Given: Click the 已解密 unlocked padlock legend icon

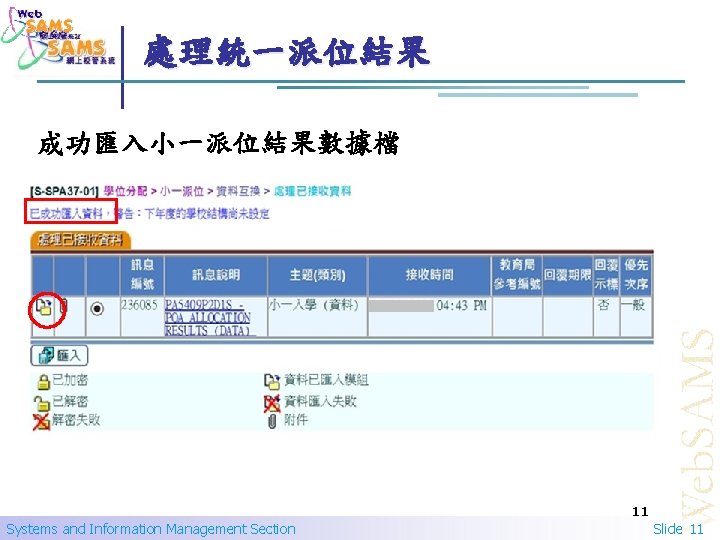Looking at the screenshot, I should click(41, 403).
